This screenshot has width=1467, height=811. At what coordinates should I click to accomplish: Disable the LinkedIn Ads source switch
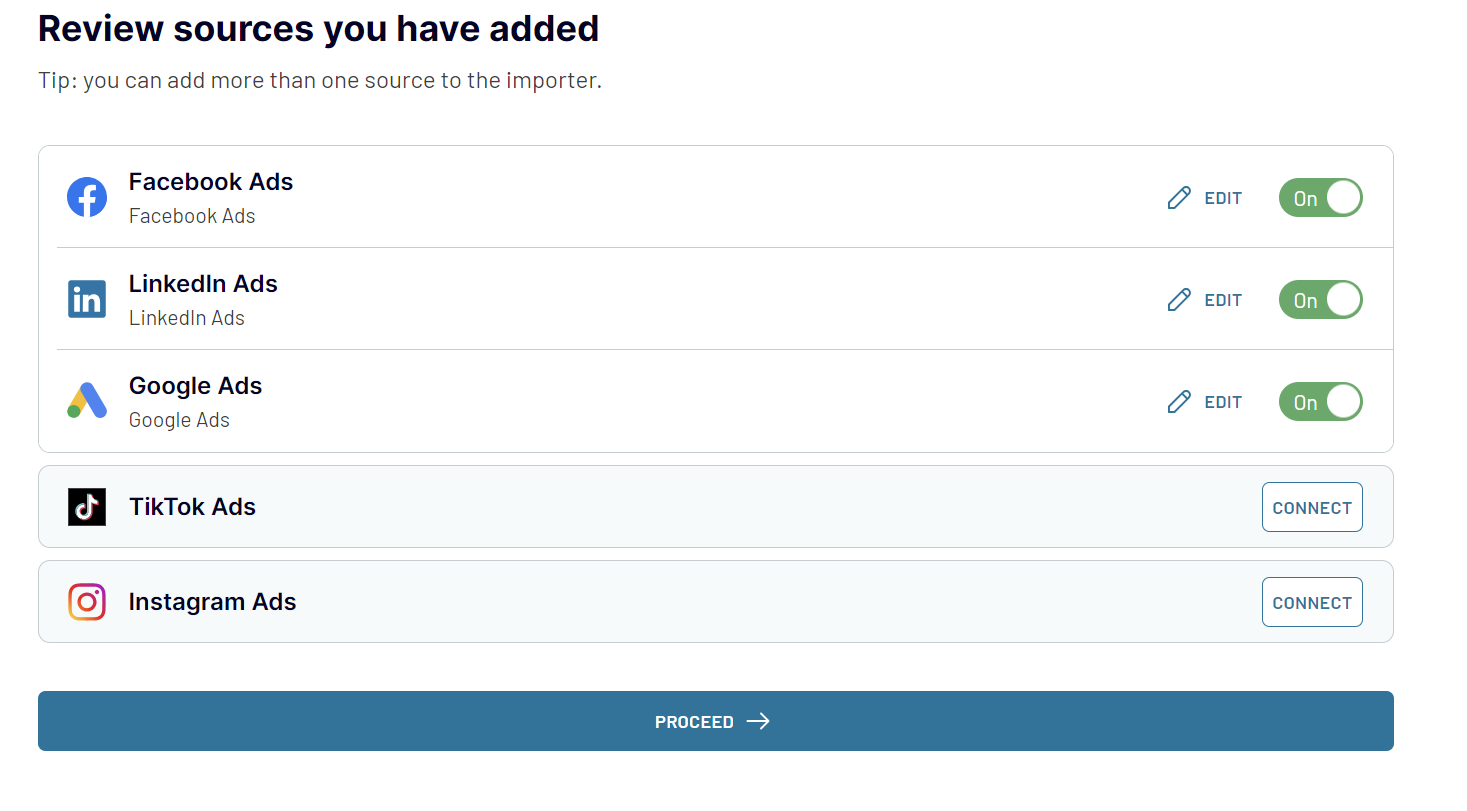point(1320,300)
